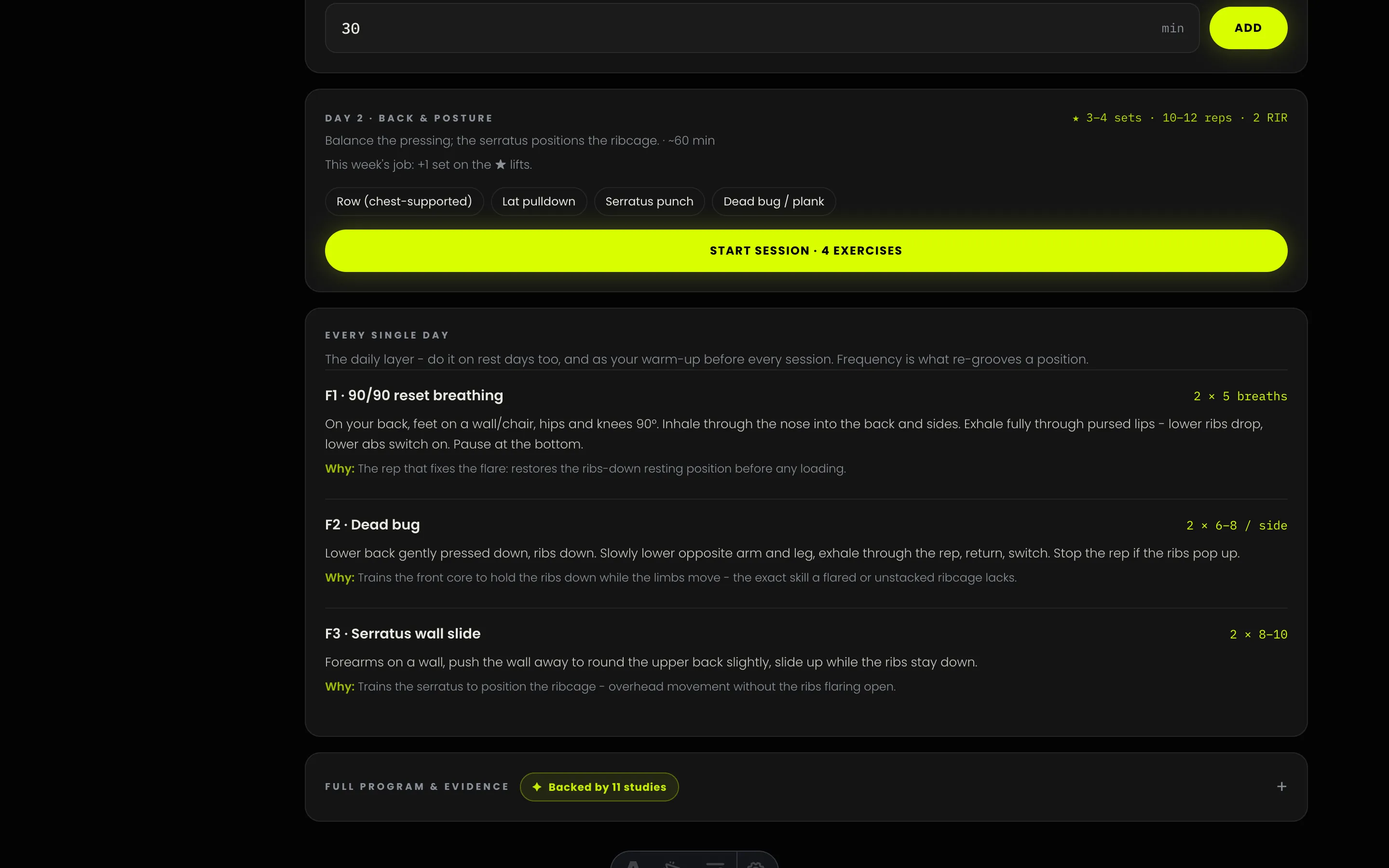Viewport: 1389px width, 868px height.
Task: Click the Why line about restoring ribs-down position
Action: point(586,468)
